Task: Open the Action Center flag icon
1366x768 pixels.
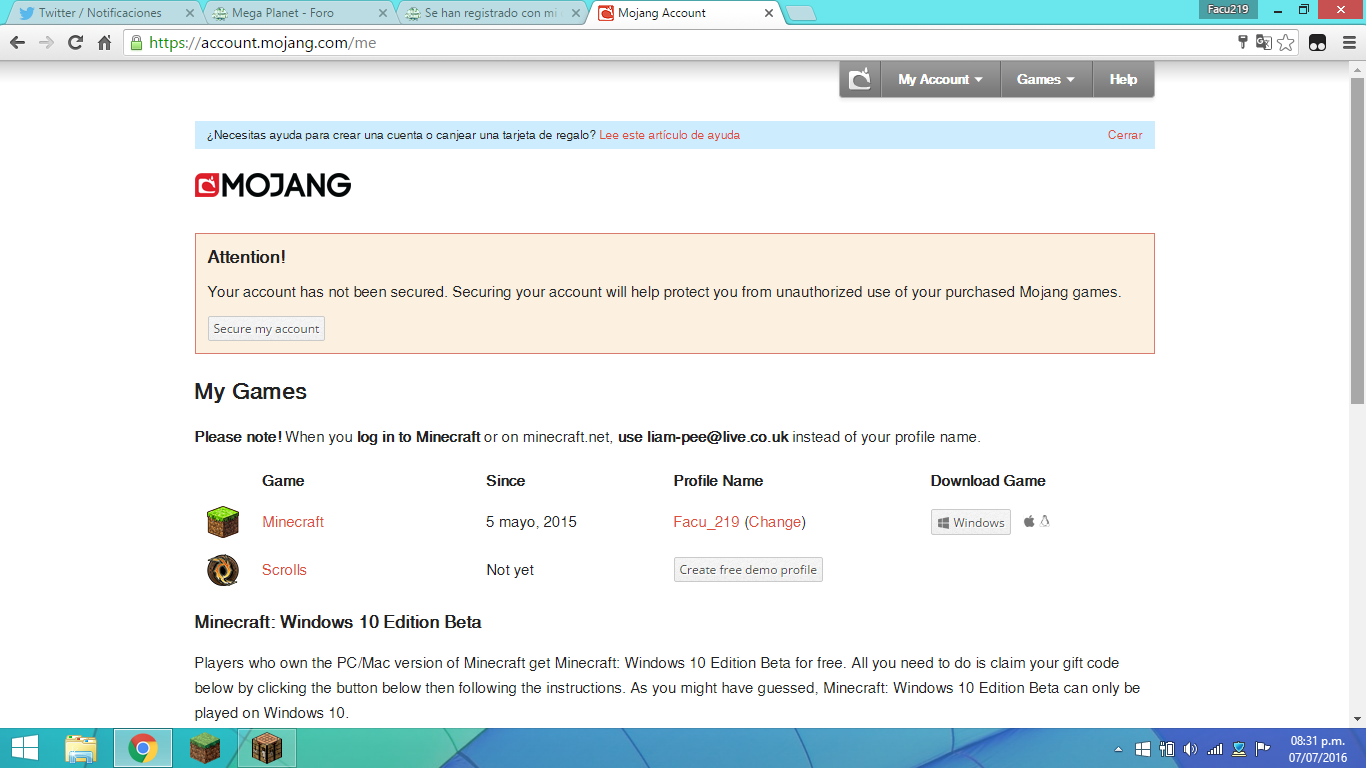Action: click(x=1263, y=748)
